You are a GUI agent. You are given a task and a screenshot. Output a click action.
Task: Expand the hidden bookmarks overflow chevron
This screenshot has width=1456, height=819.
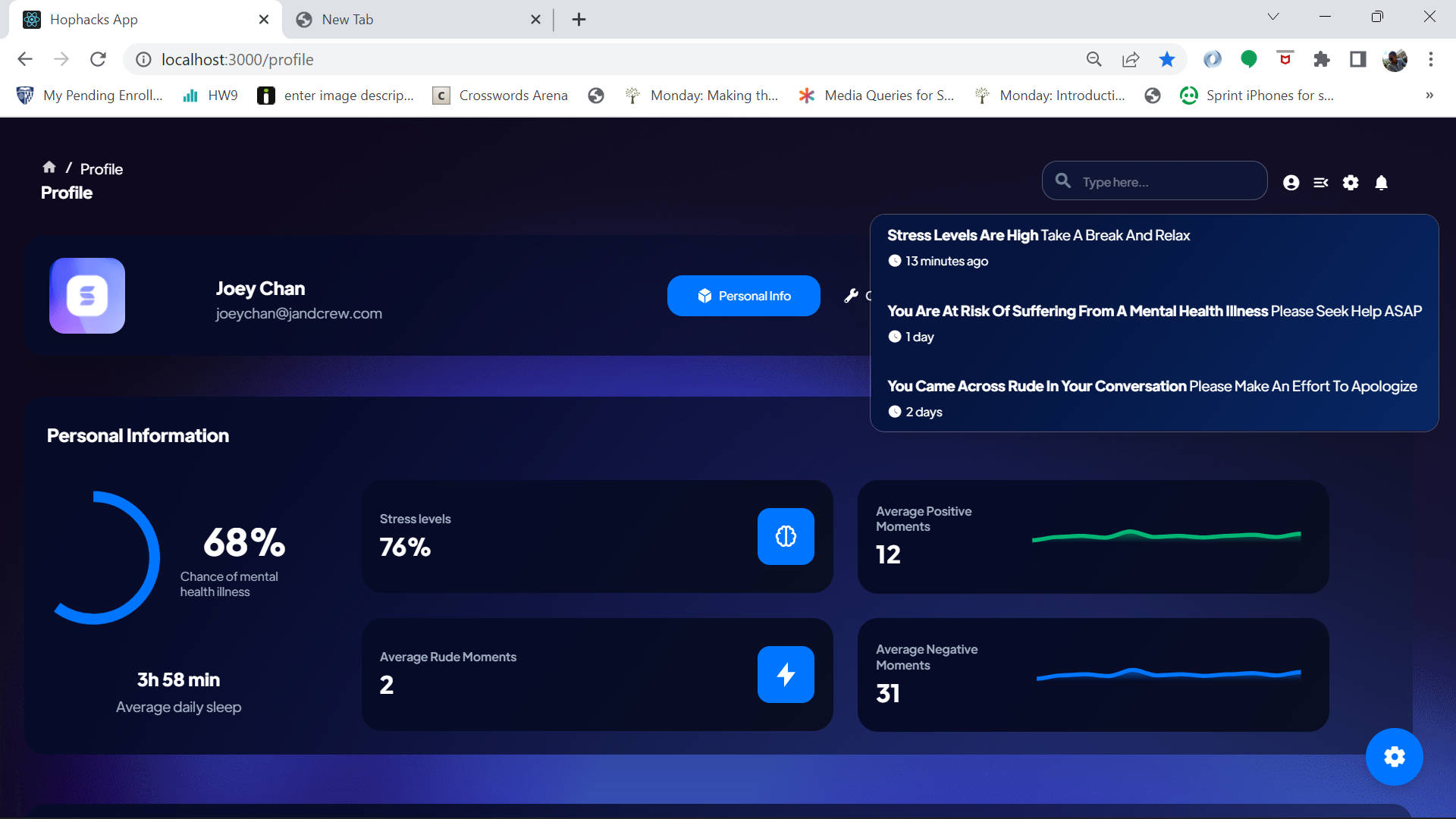tap(1429, 96)
